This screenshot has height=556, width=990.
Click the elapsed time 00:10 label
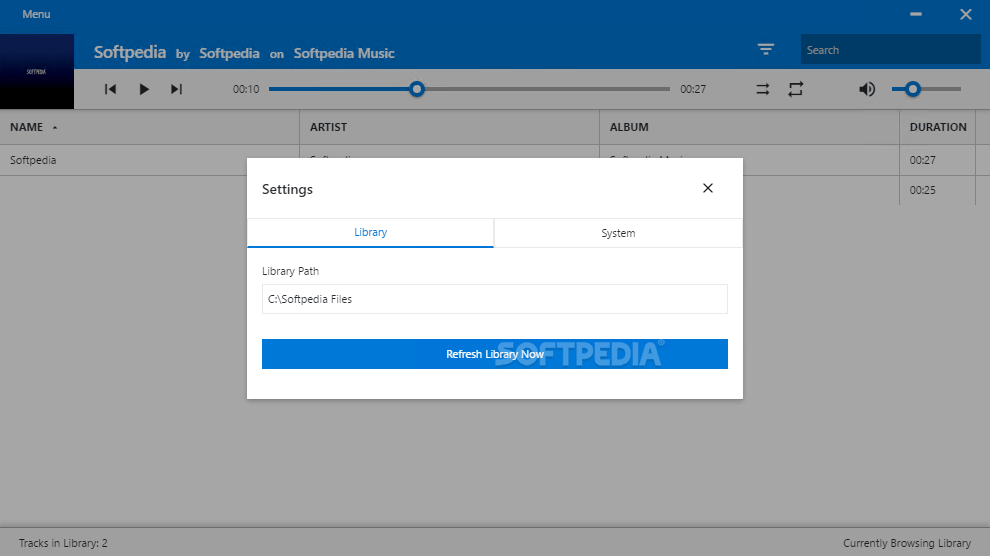click(x=246, y=89)
